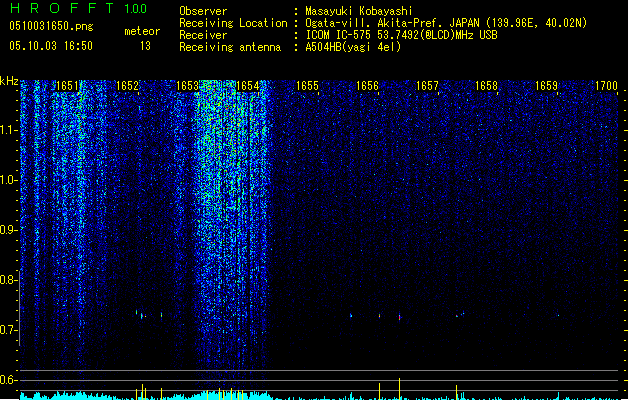629x400 pixels.
Task: Click the 1651 time marker
Action: tap(67, 86)
